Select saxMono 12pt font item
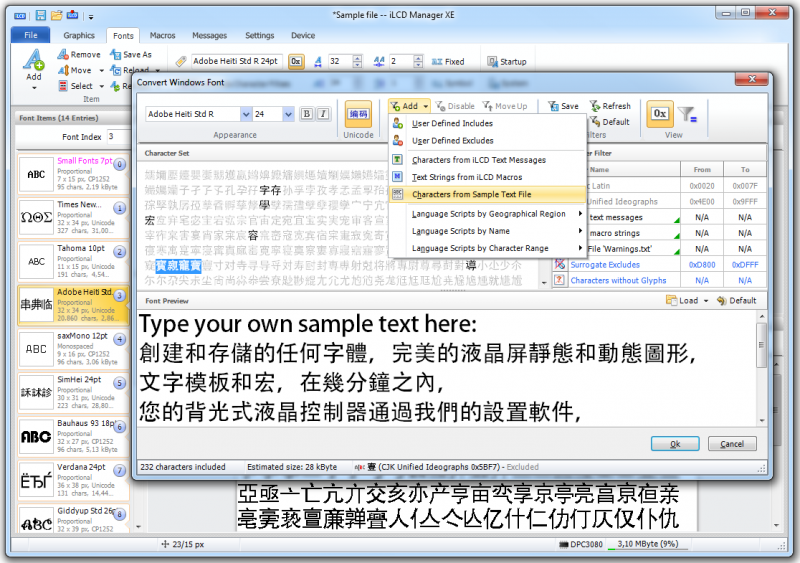800x563 pixels. (72, 349)
